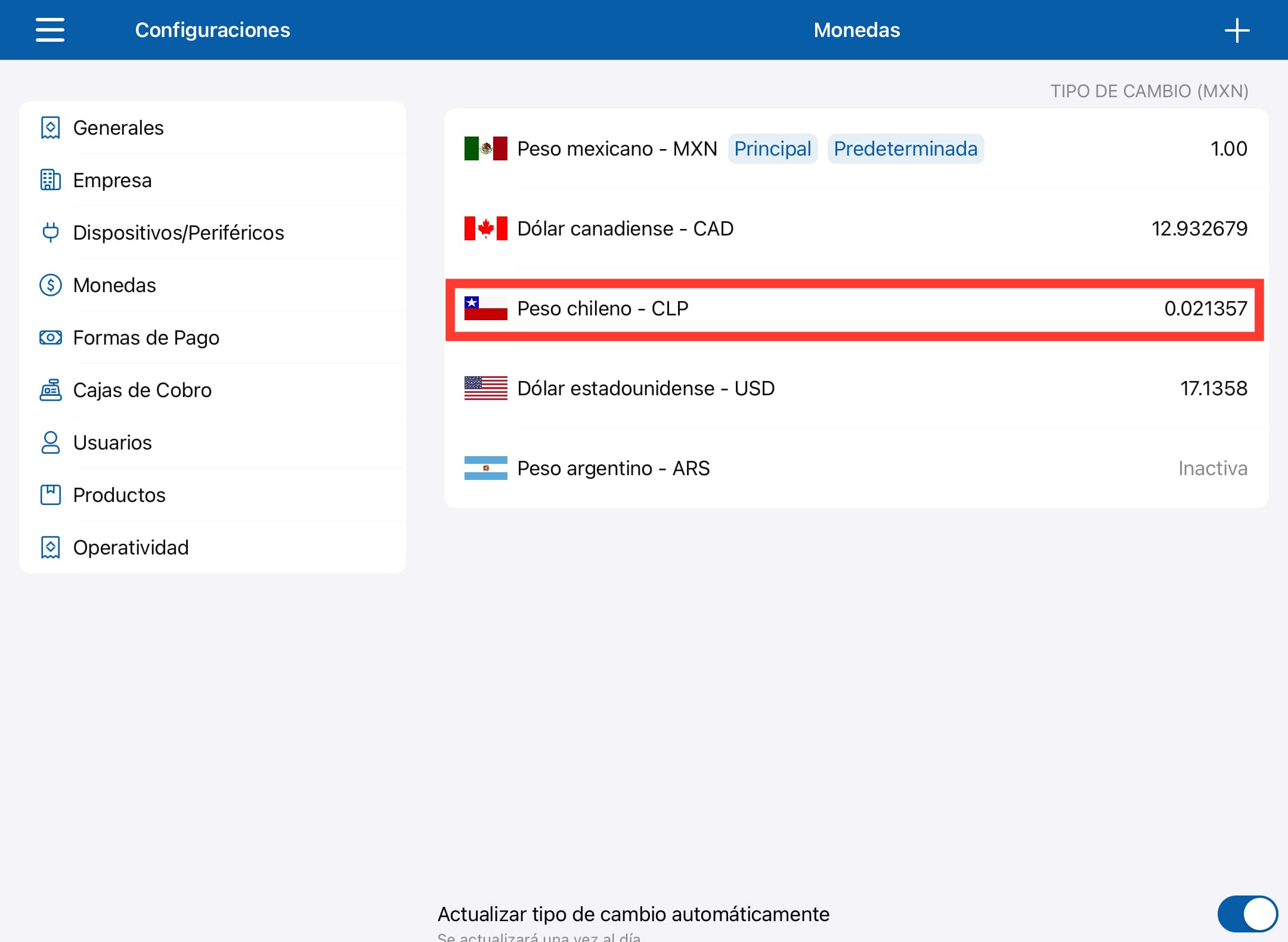The image size is (1288, 942).
Task: Open Usuarios settings section
Action: click(213, 442)
